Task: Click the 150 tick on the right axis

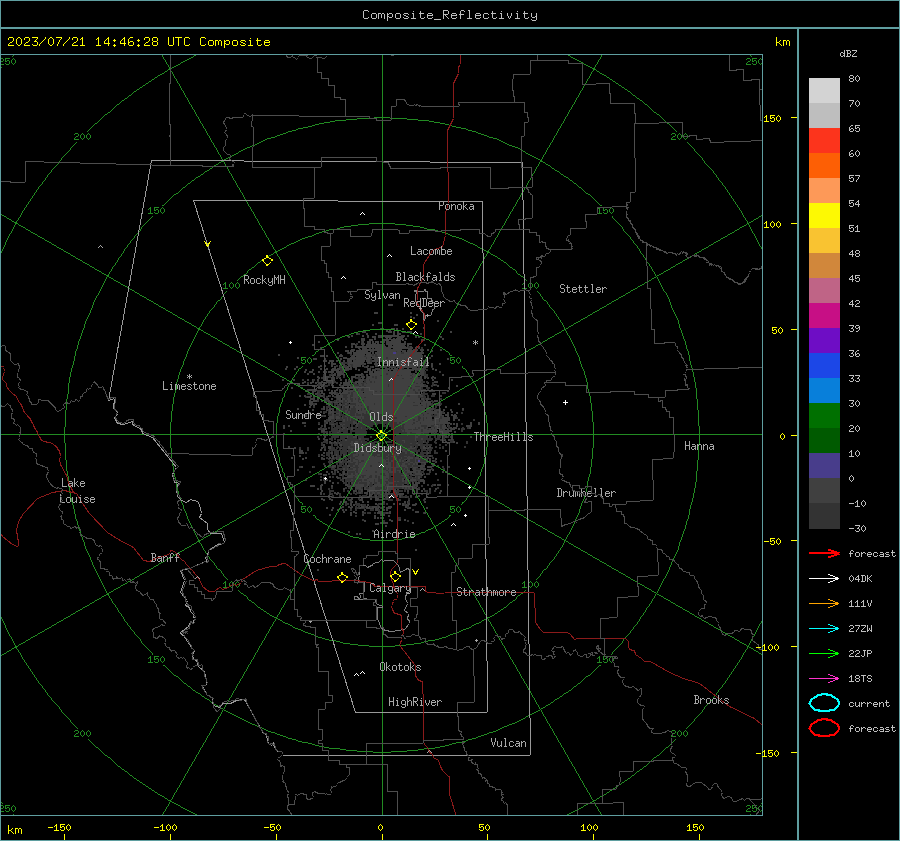Action: pos(772,118)
